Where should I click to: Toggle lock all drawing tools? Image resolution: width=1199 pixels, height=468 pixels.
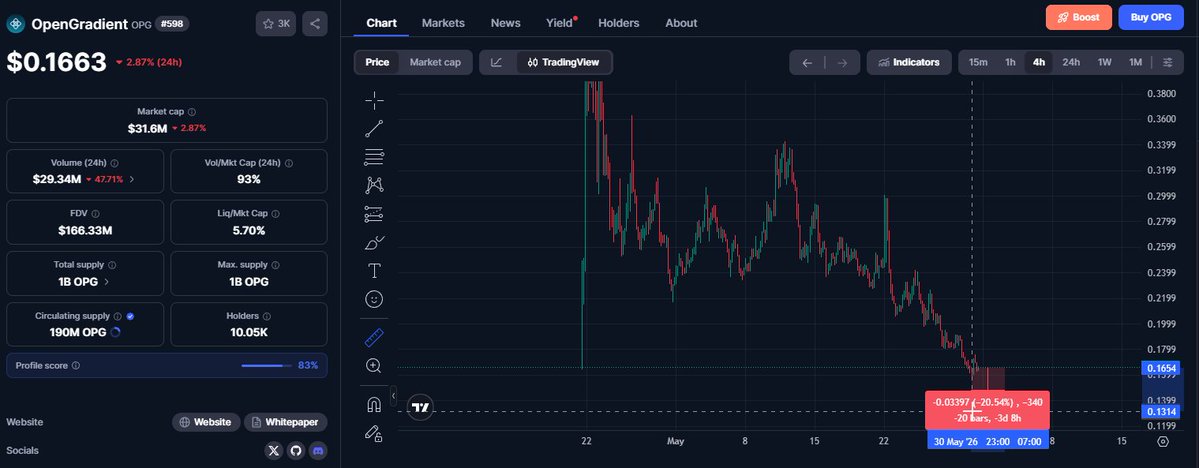click(374, 434)
